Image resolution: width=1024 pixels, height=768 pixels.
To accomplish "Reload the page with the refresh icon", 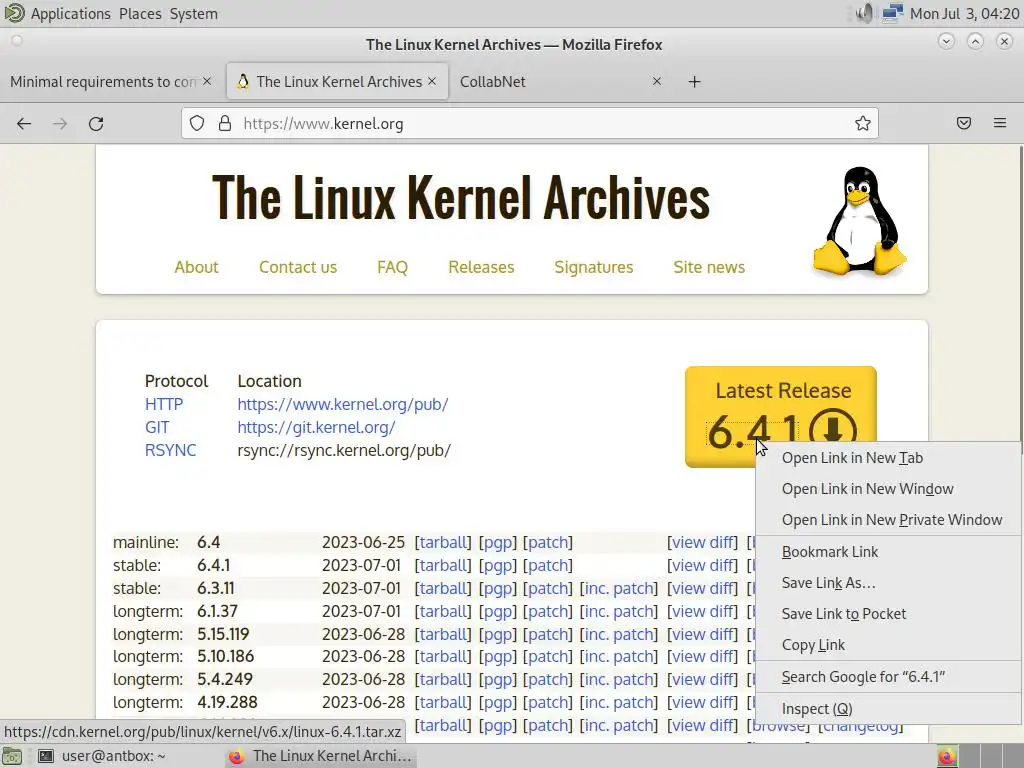I will [x=96, y=123].
